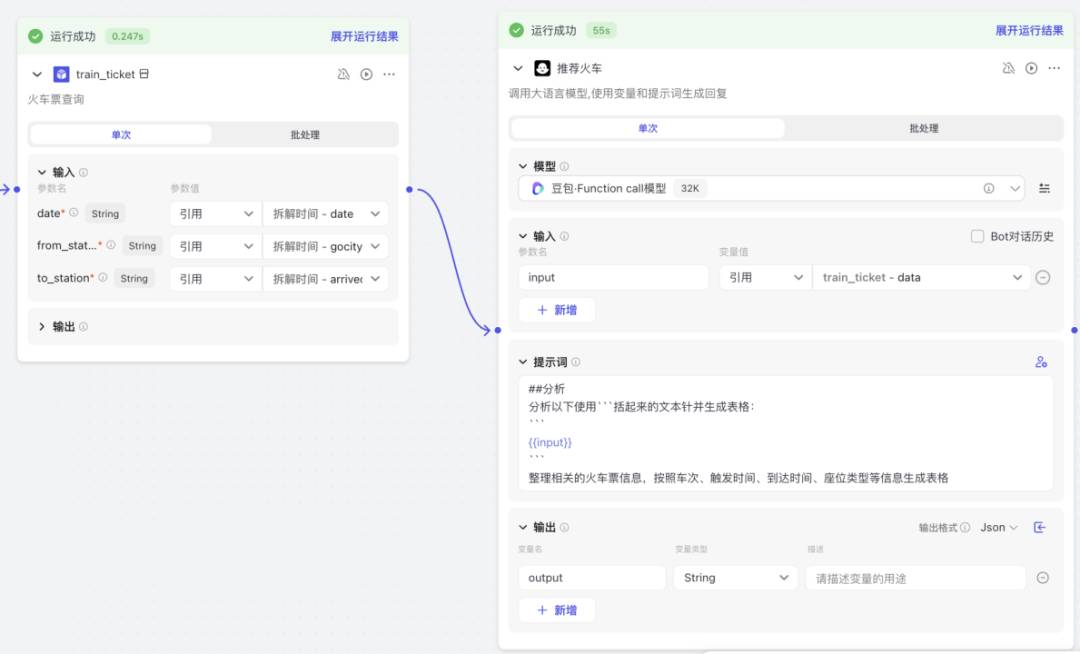Viewport: 1080px width, 654px height.
Task: Remove the input parameter row with minus icon
Action: [1043, 277]
